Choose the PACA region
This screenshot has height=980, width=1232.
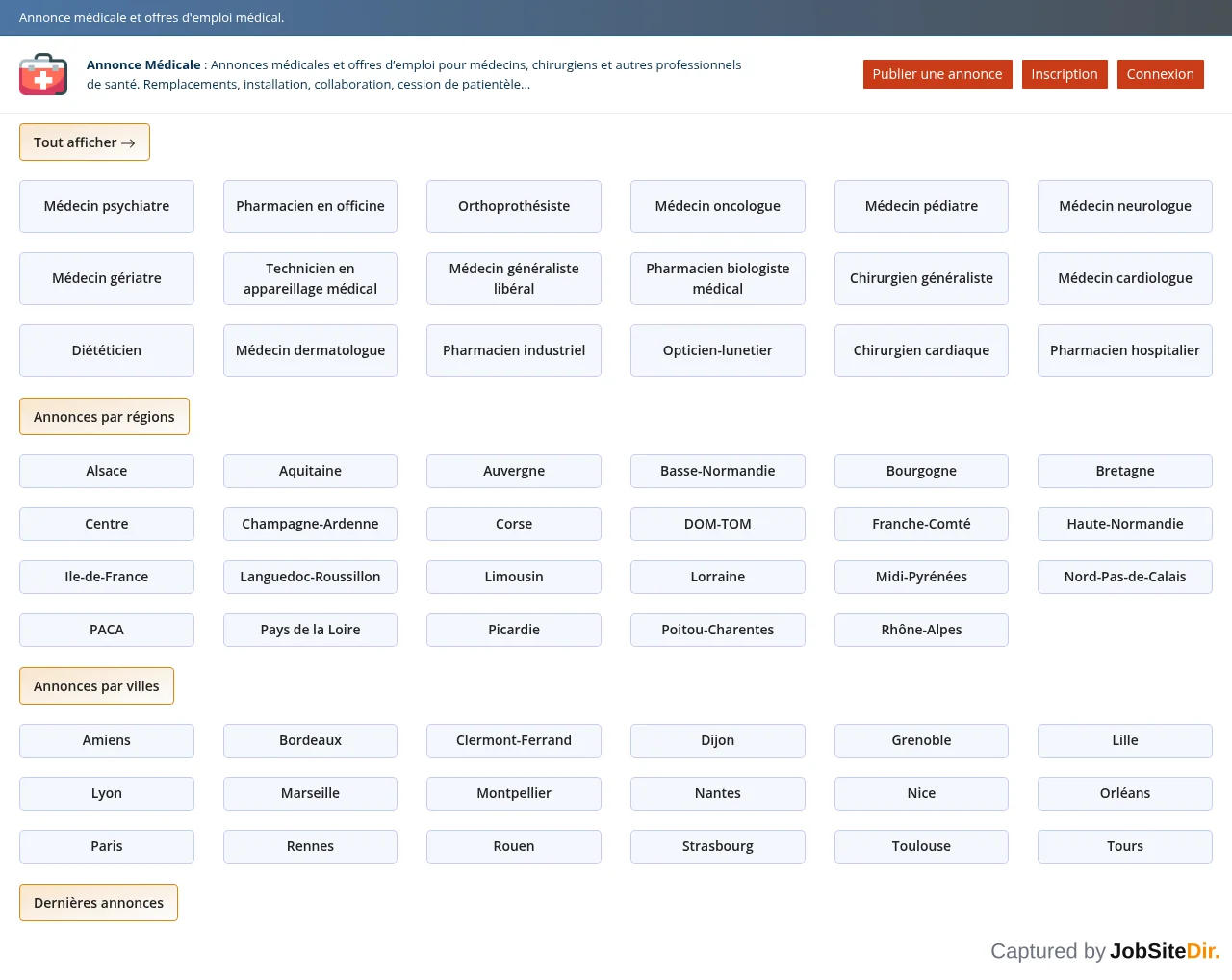[x=107, y=630]
